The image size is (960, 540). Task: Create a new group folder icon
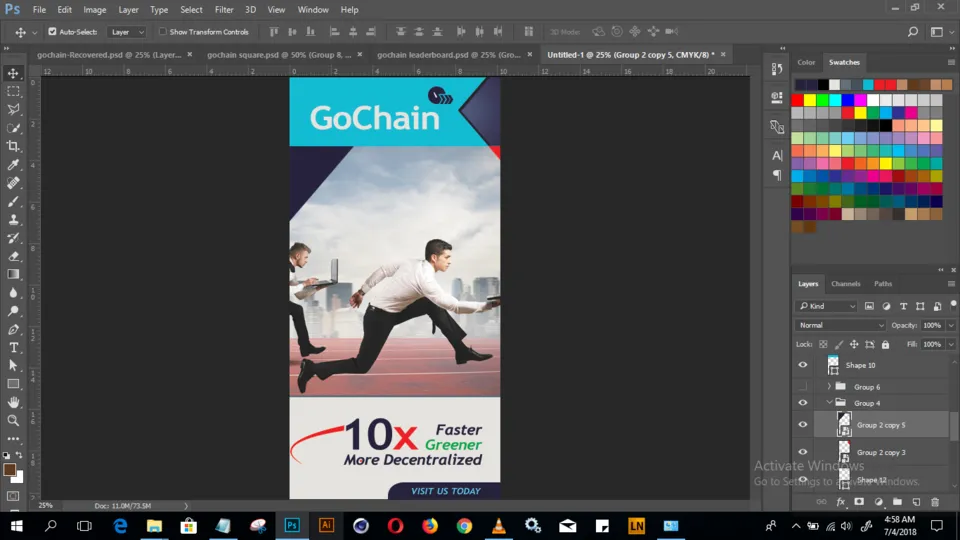tap(897, 502)
